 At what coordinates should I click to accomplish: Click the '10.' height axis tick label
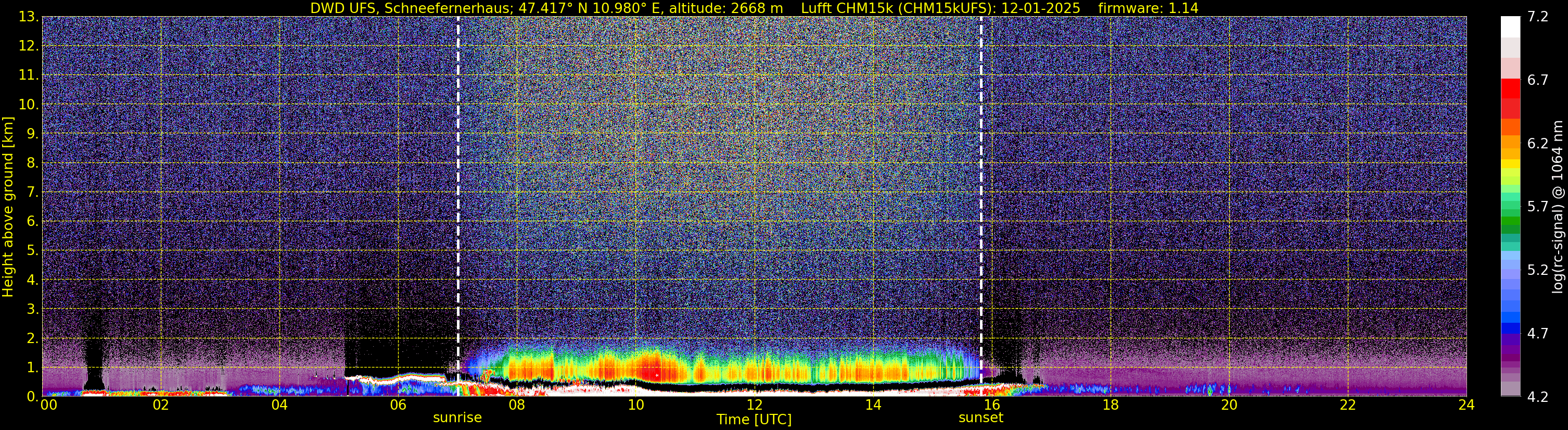coord(29,105)
